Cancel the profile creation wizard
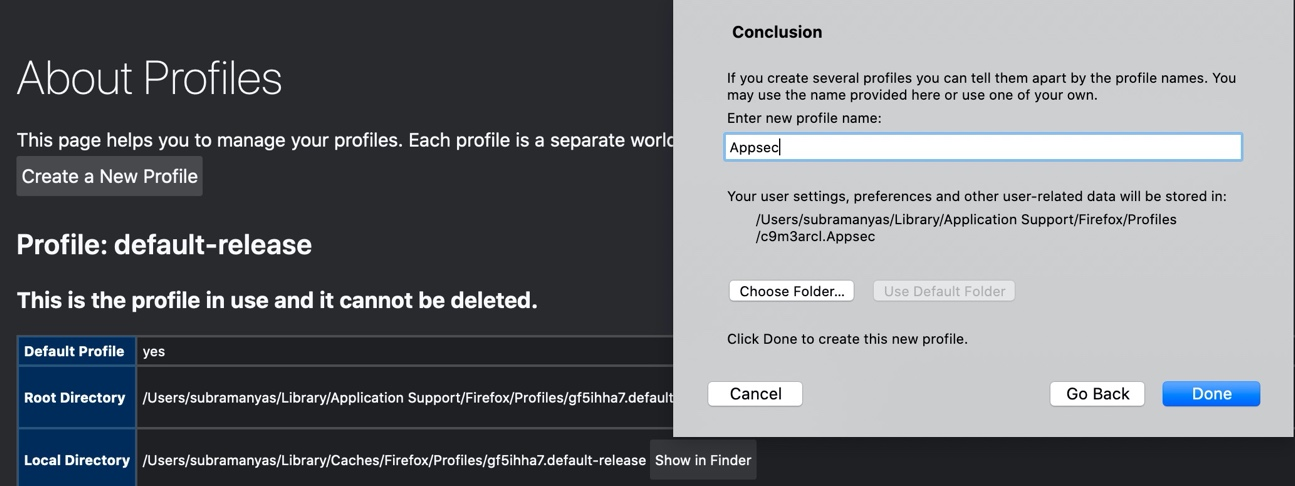The image size is (1295, 486). click(x=755, y=394)
